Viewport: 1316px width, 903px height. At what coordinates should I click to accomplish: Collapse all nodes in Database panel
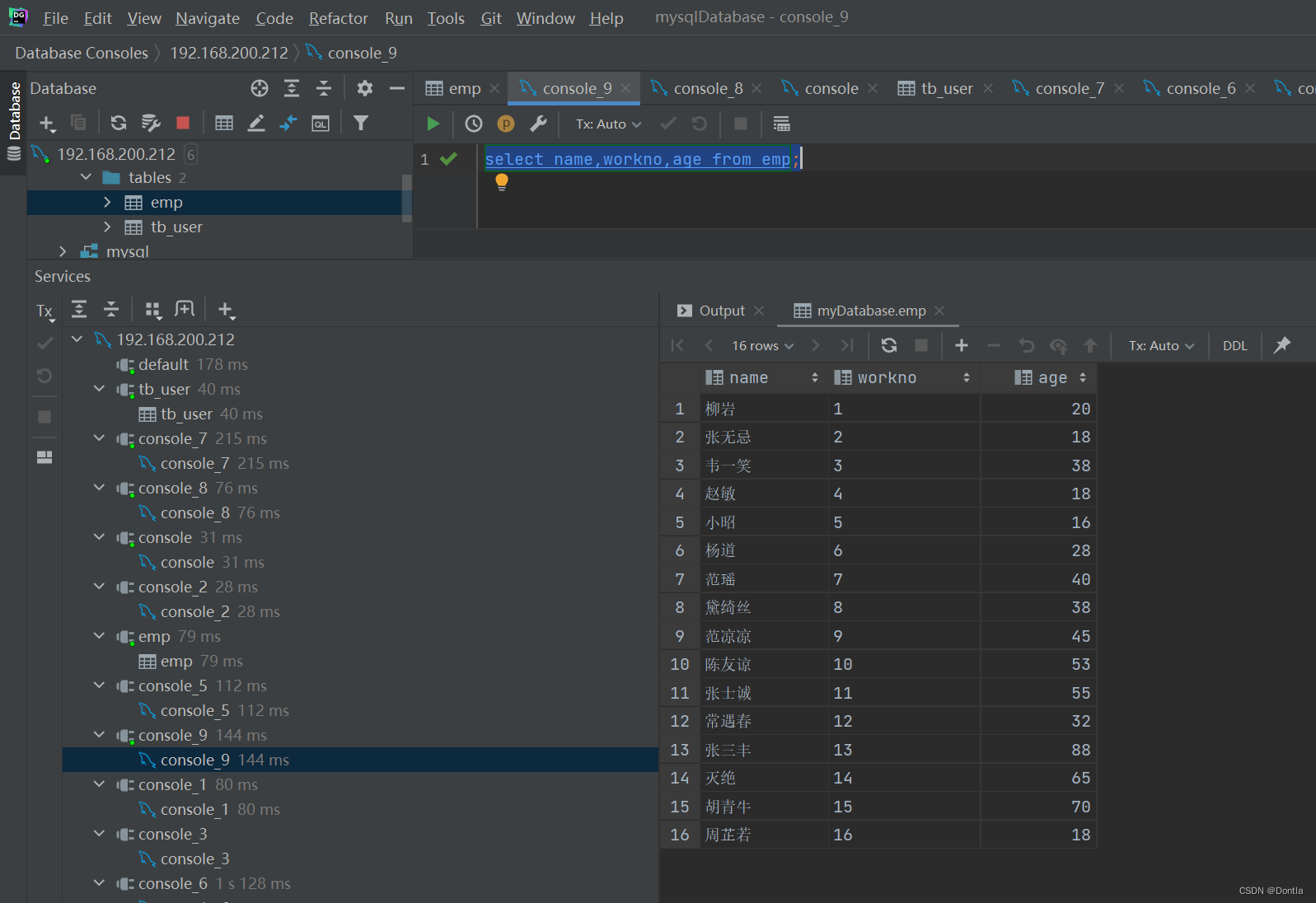pyautogui.click(x=324, y=88)
